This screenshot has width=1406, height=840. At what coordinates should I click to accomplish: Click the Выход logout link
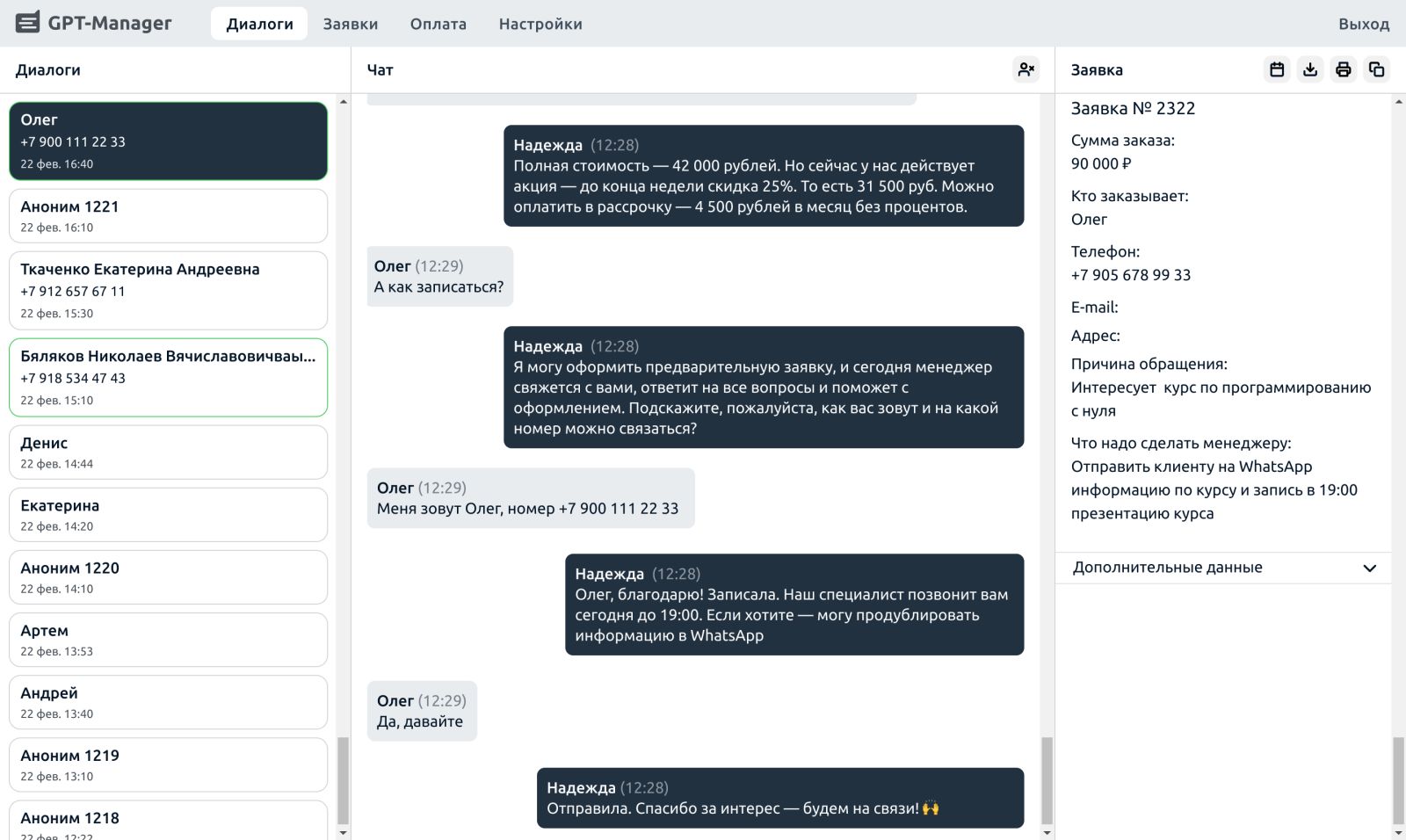tap(1363, 24)
